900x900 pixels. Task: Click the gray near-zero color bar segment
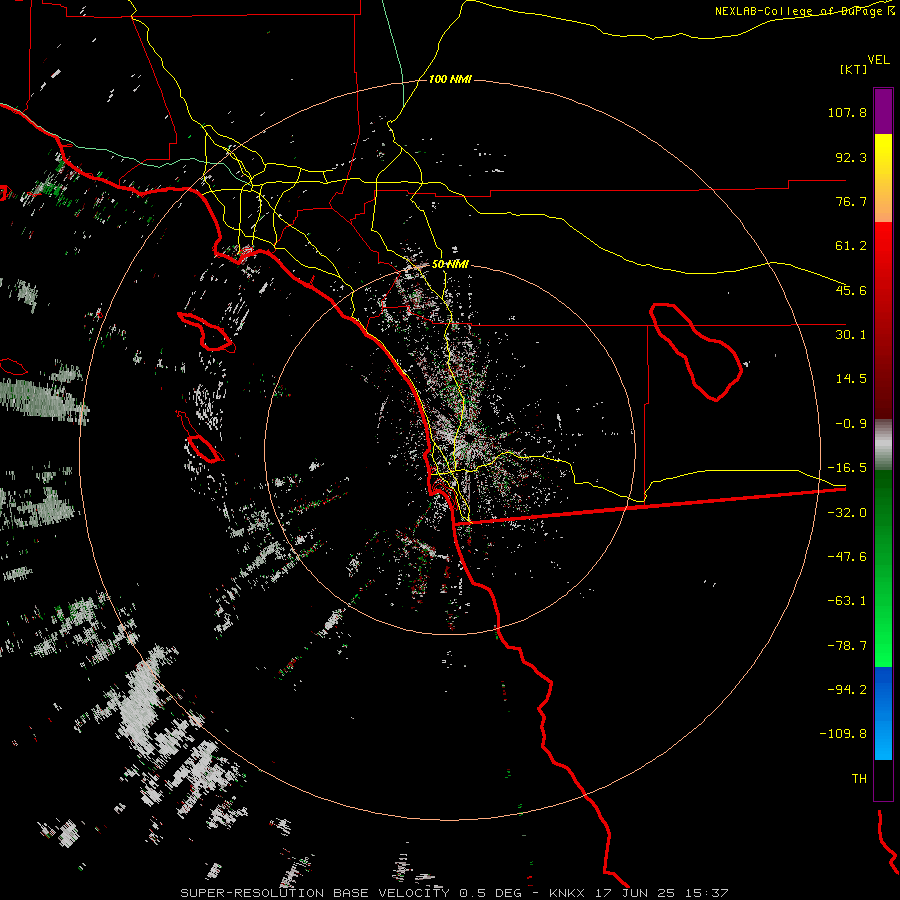tap(883, 445)
